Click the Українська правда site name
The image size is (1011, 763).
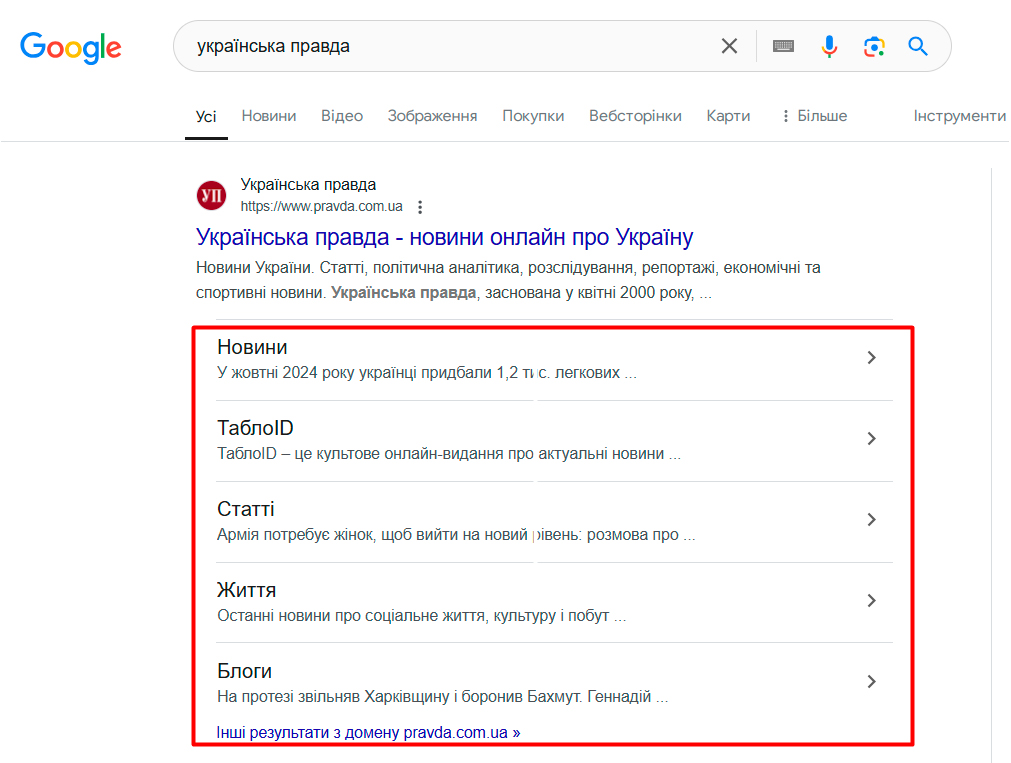coord(308,184)
